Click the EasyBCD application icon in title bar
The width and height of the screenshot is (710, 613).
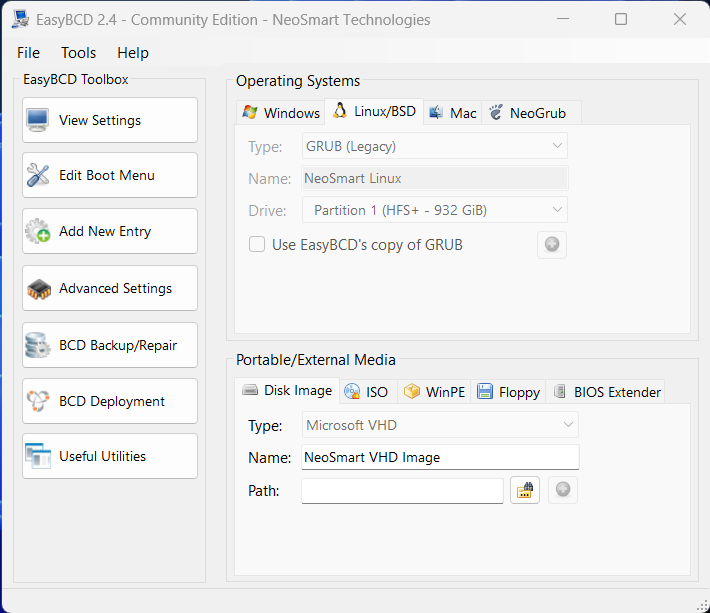point(20,19)
